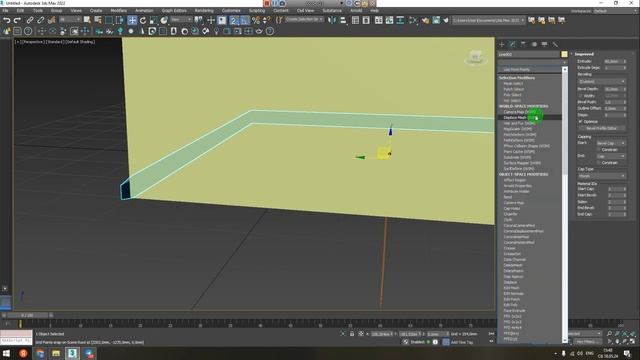Open Select by Name dialog
Viewport: 640px width, 360px height.
coord(98,20)
